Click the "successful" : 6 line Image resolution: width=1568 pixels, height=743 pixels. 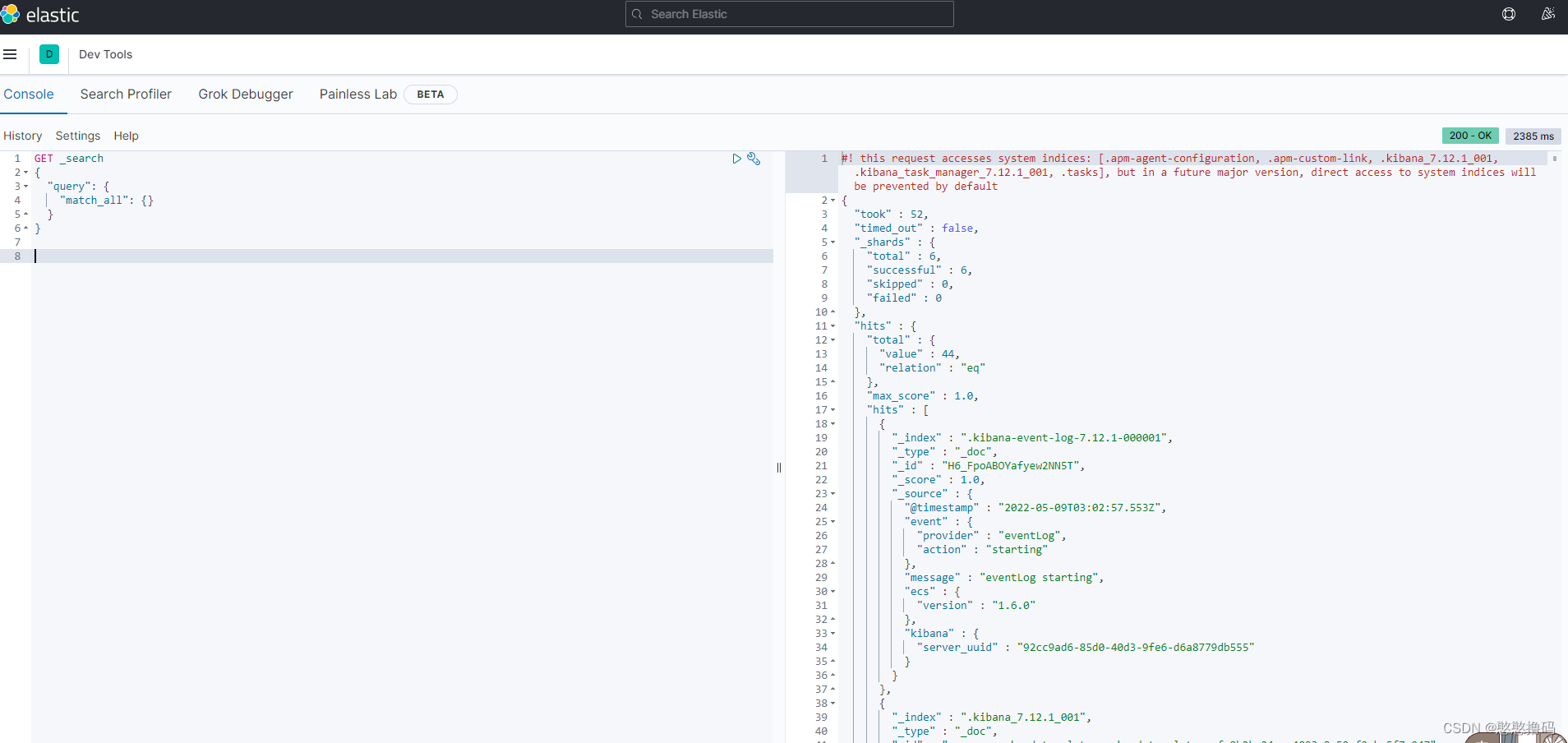coord(920,270)
